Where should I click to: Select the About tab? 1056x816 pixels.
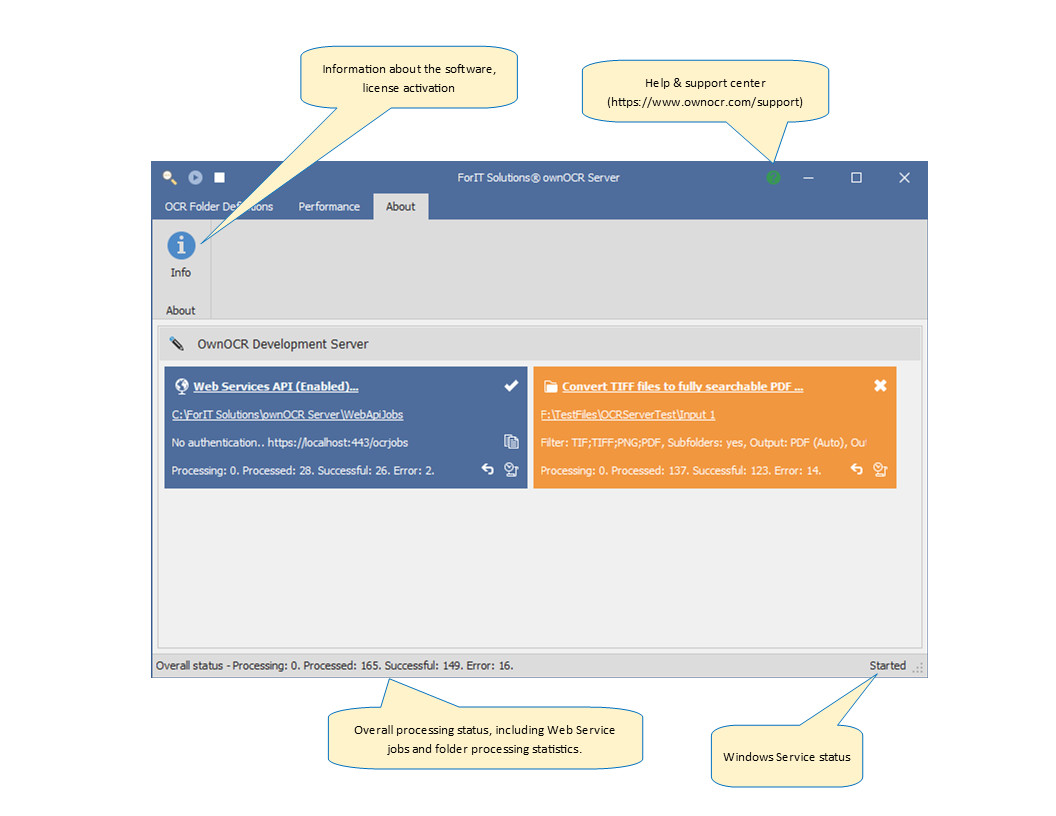pos(400,206)
